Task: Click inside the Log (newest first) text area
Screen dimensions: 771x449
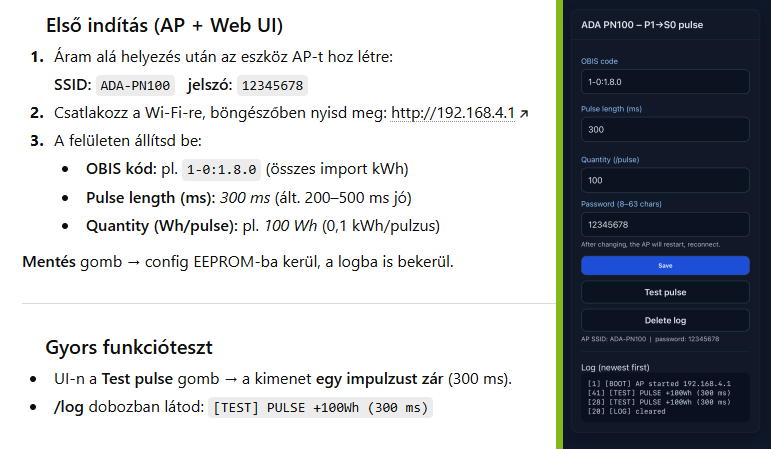Action: [665, 397]
